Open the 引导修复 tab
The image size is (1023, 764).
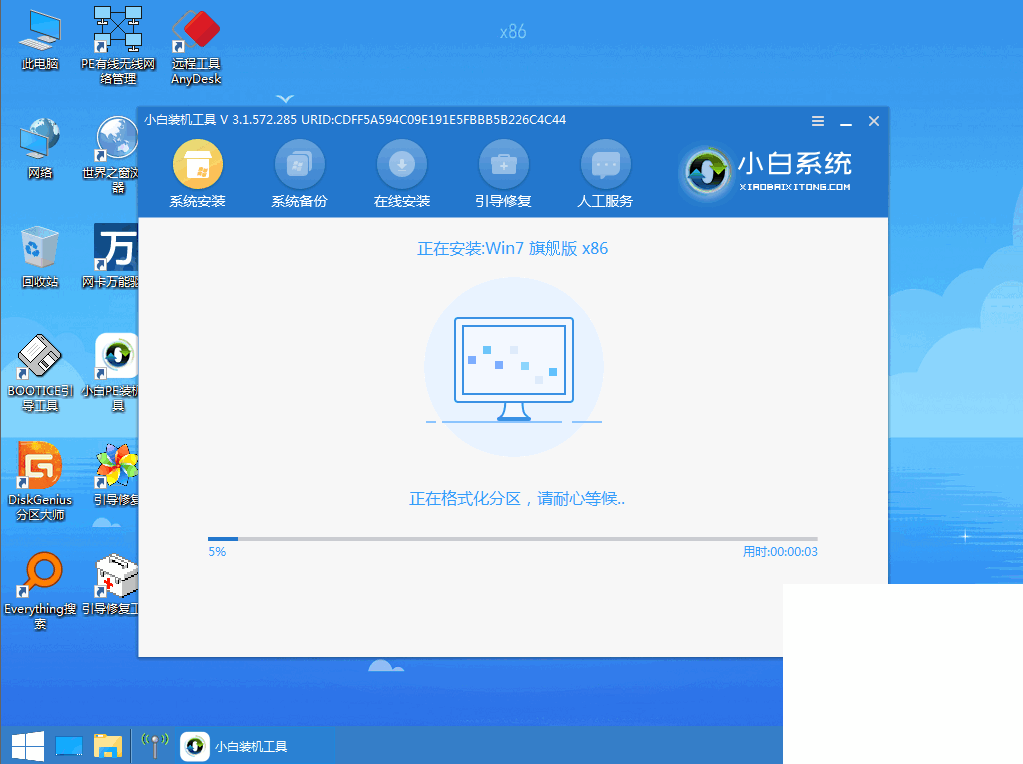(x=504, y=174)
